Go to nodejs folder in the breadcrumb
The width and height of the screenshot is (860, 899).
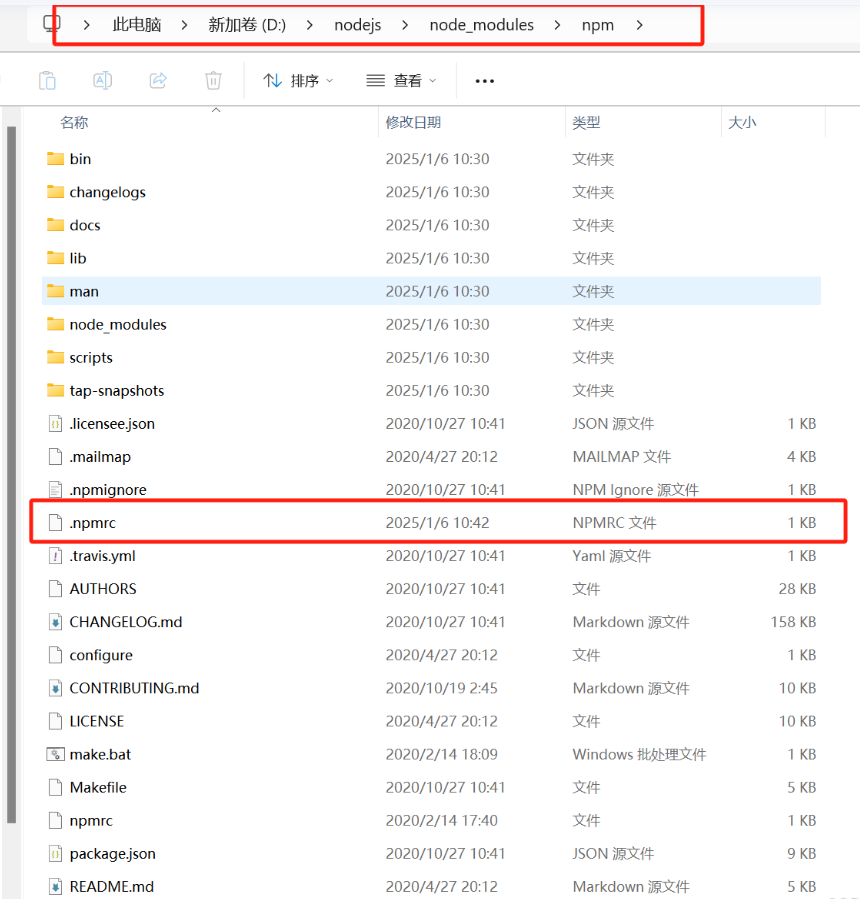click(x=357, y=25)
